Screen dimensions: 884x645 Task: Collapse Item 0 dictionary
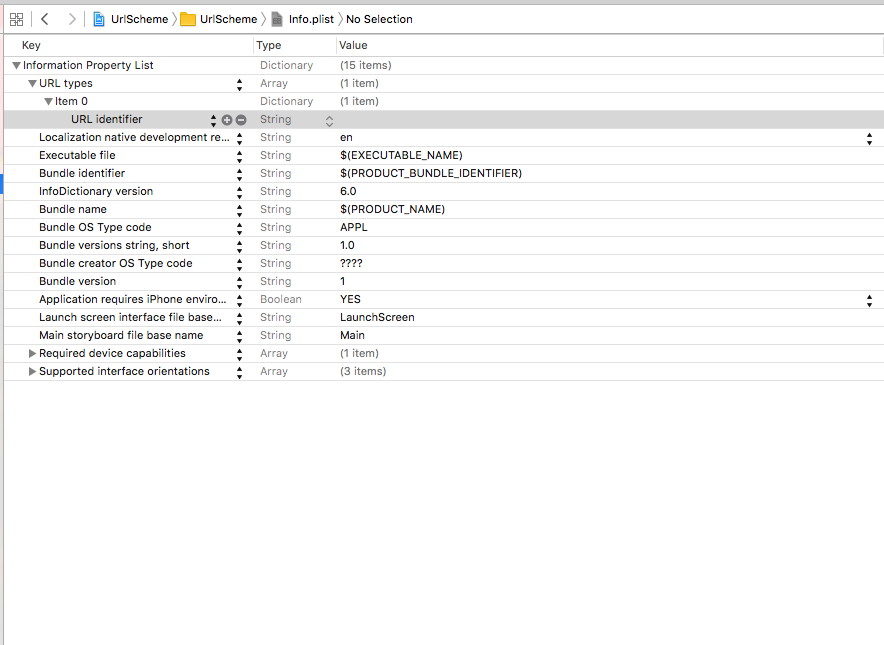[x=48, y=101]
